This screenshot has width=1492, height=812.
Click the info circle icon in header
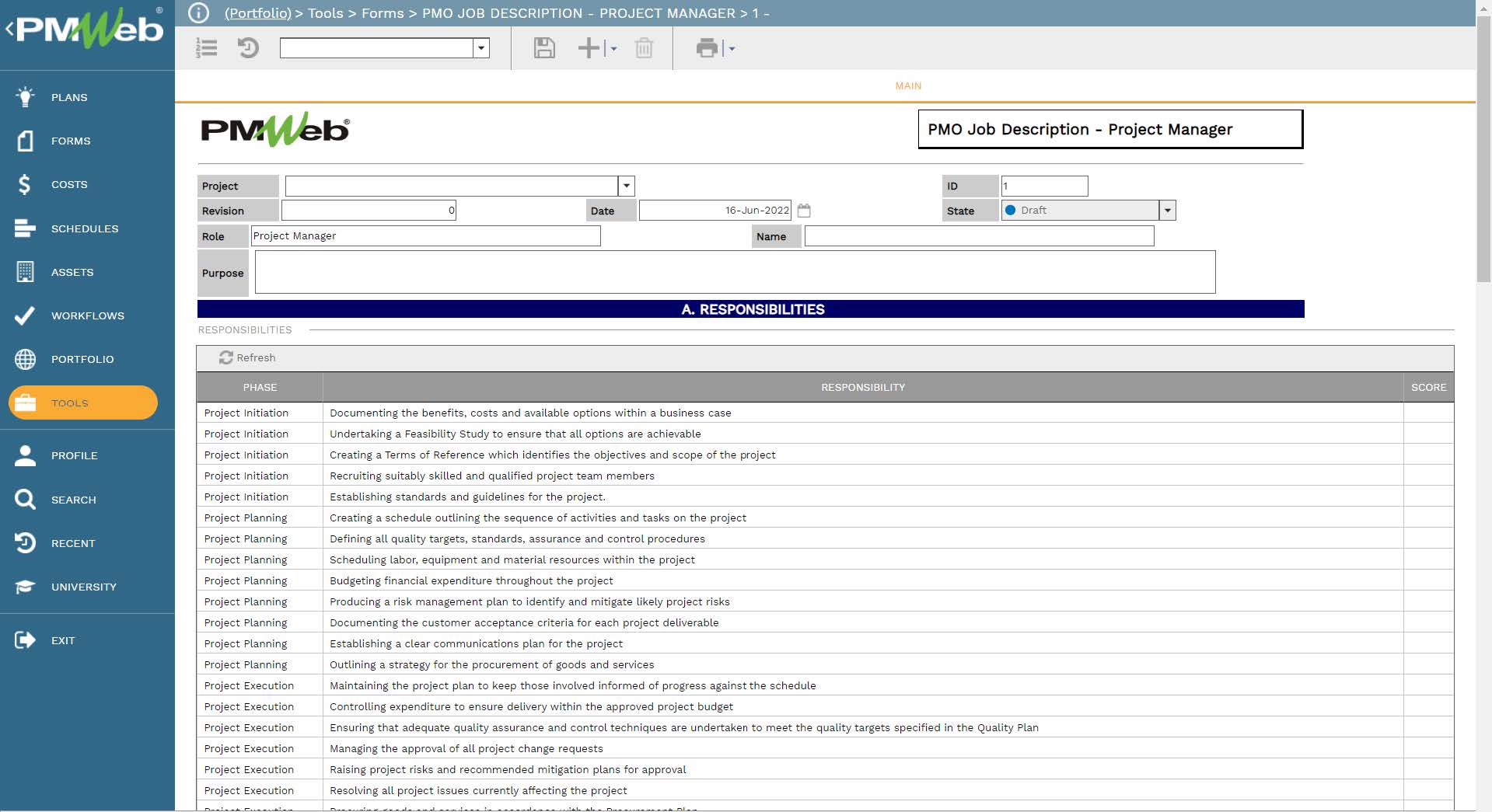click(x=199, y=13)
